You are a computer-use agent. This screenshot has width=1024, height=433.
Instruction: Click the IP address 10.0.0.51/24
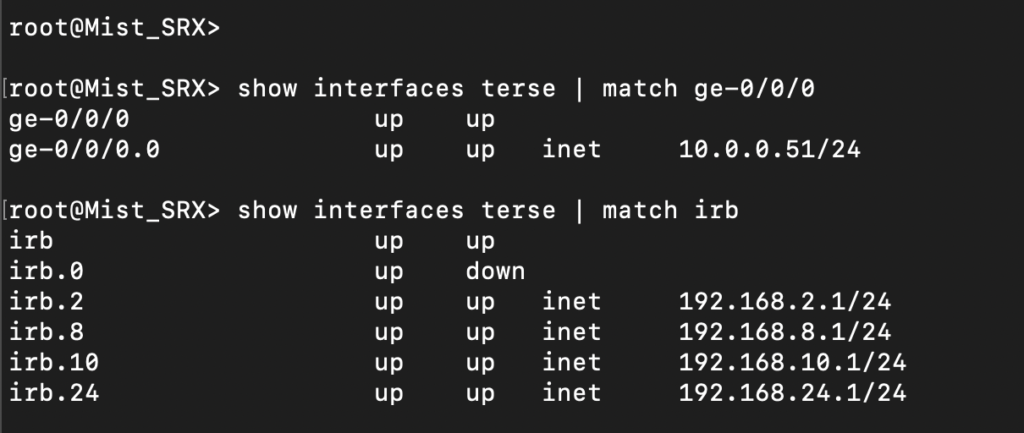[x=769, y=150]
